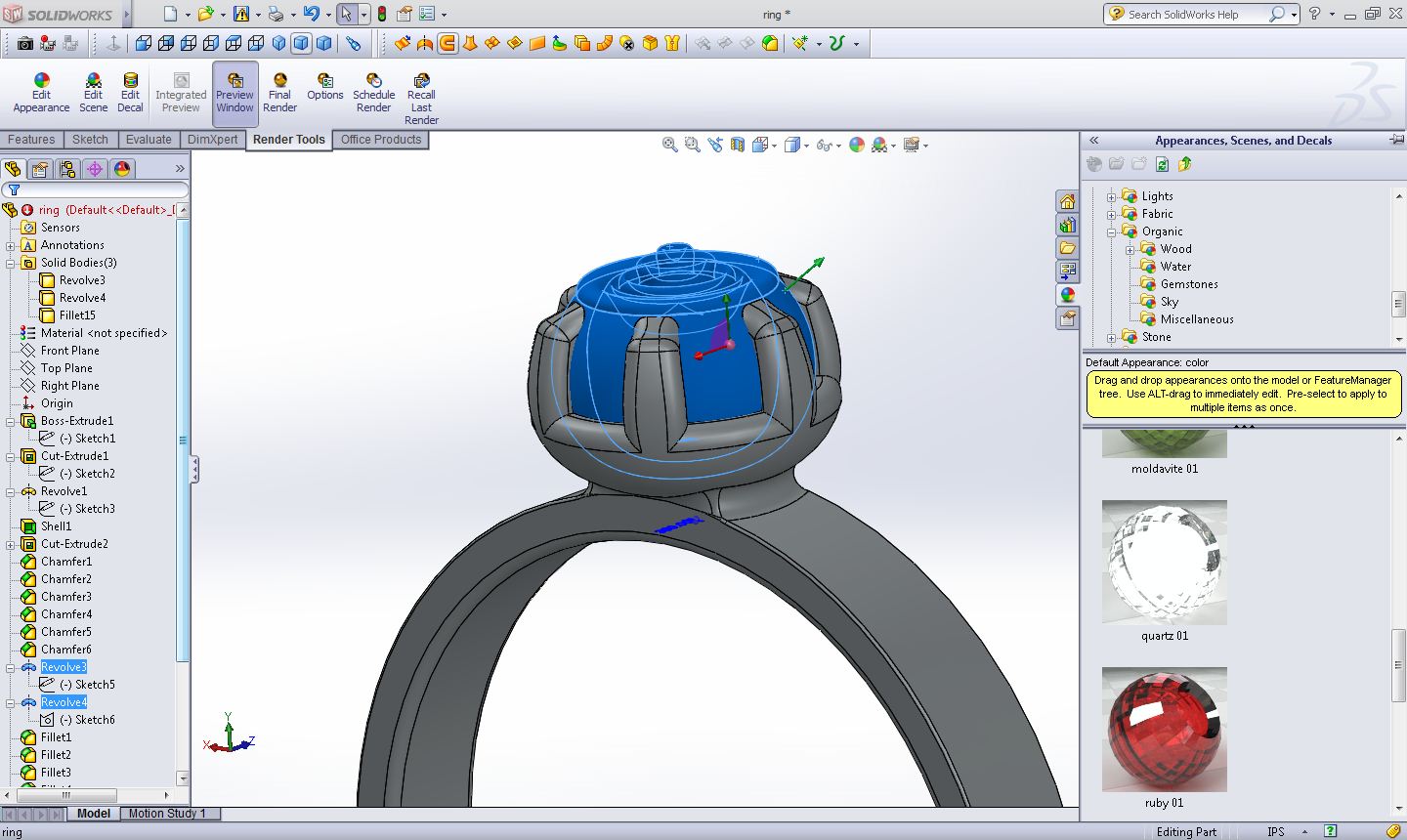Click the New document icon
1407x840 pixels.
pyautogui.click(x=170, y=14)
